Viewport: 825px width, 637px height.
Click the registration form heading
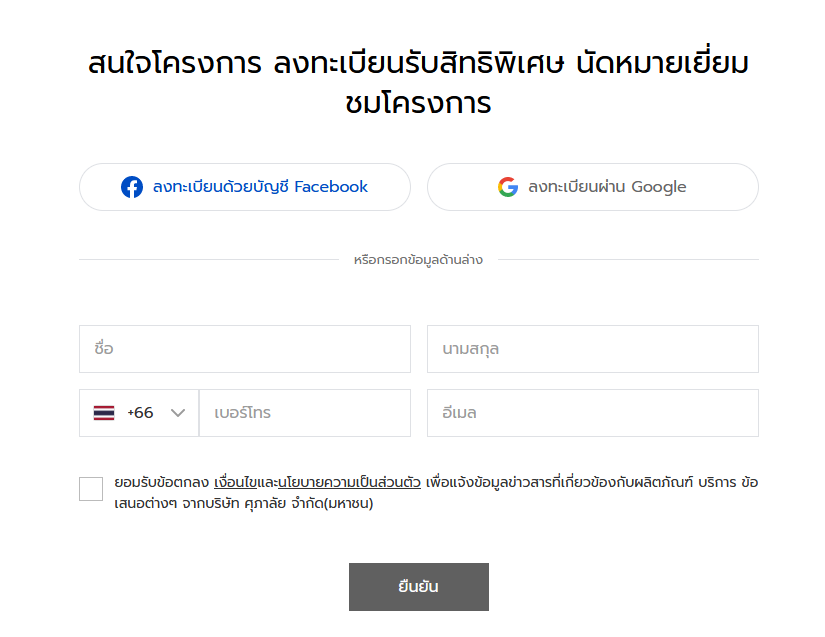coord(418,83)
